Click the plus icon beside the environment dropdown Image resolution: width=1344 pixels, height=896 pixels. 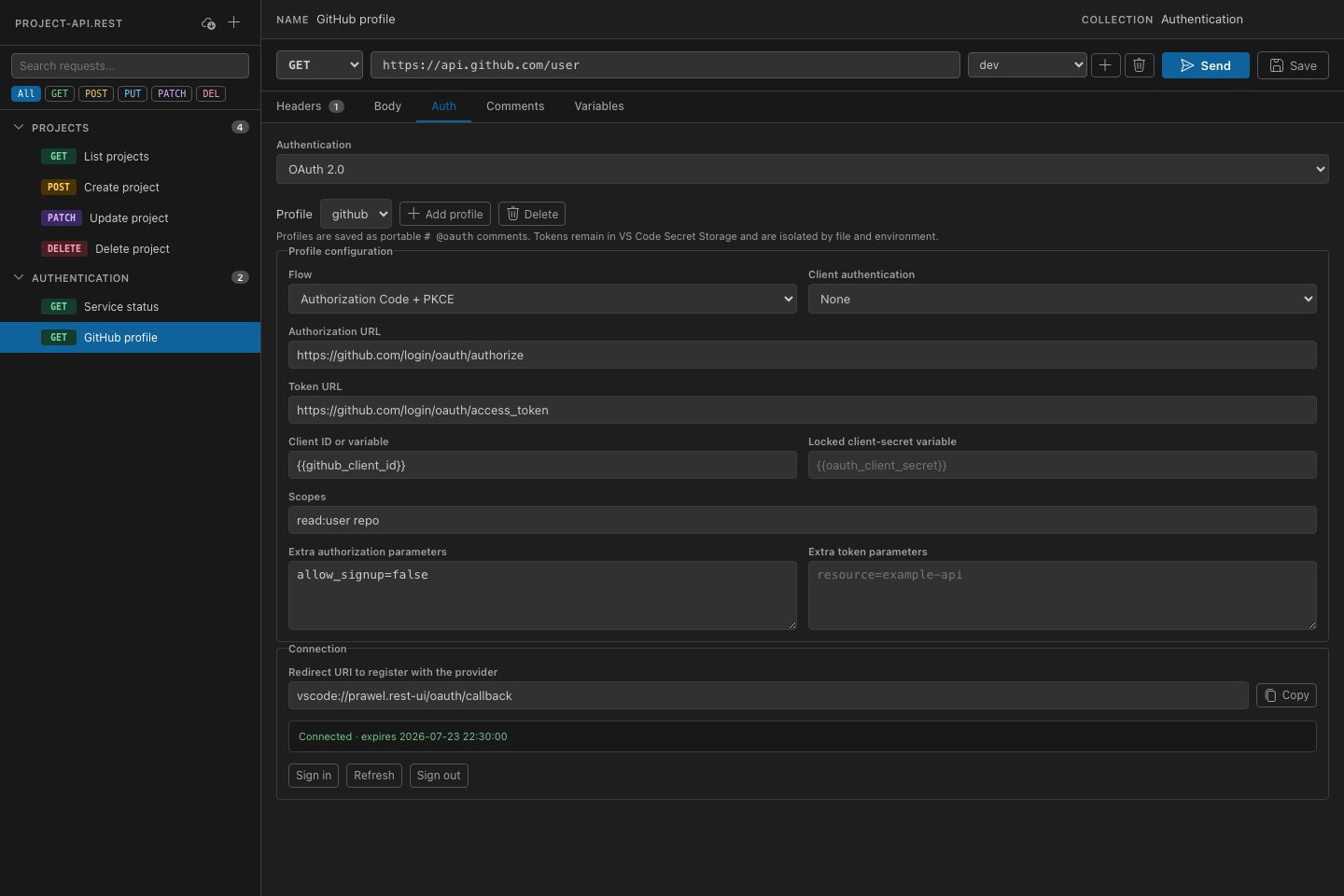pos(1105,65)
